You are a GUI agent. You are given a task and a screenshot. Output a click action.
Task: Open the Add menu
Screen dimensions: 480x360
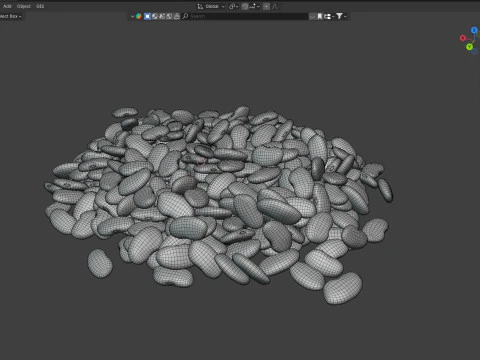(x=7, y=6)
